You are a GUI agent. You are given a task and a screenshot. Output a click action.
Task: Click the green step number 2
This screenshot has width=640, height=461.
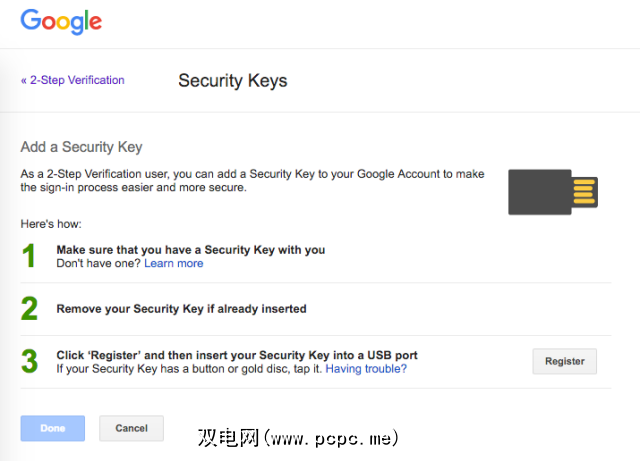(29, 309)
